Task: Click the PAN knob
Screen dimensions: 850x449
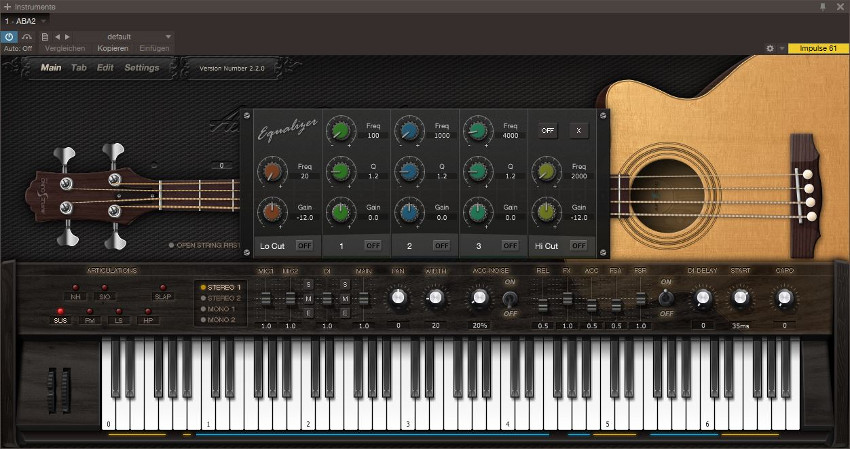Action: coord(398,298)
